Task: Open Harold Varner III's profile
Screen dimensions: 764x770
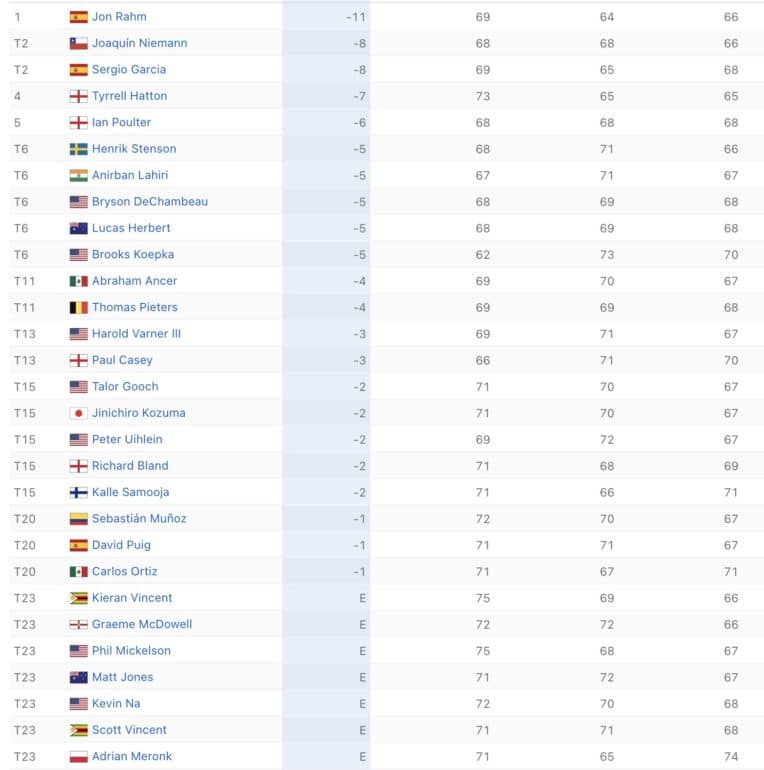Action: click(136, 334)
